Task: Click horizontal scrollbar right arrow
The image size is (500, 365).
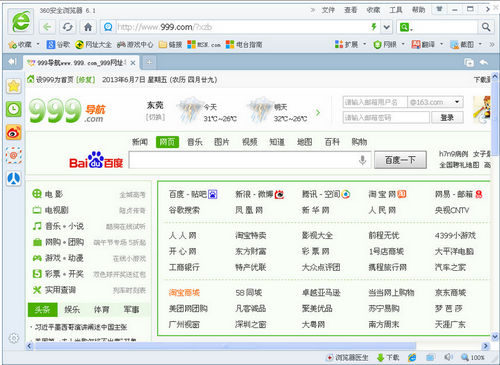Action: pyautogui.click(x=486, y=346)
